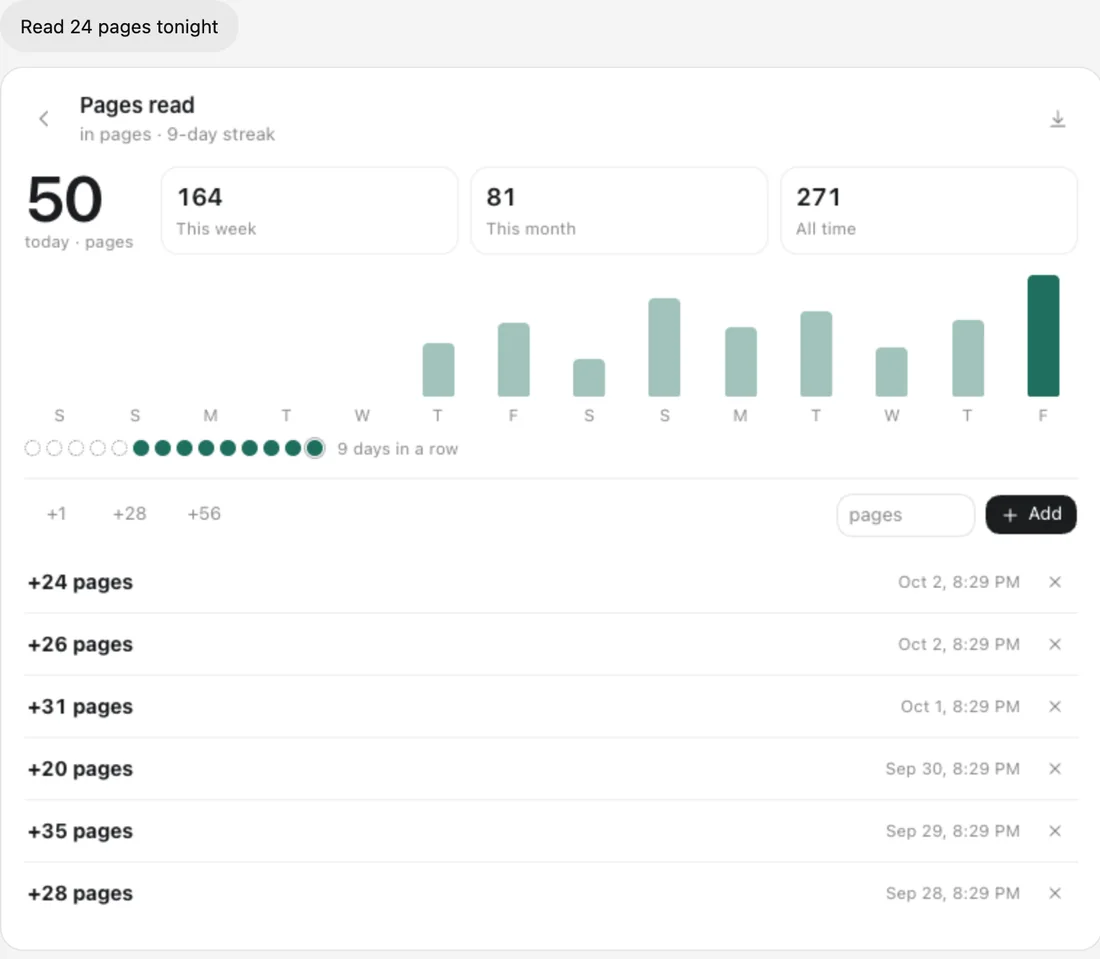Remove the +26 pages entry
The height and width of the screenshot is (959, 1100).
(1054, 644)
